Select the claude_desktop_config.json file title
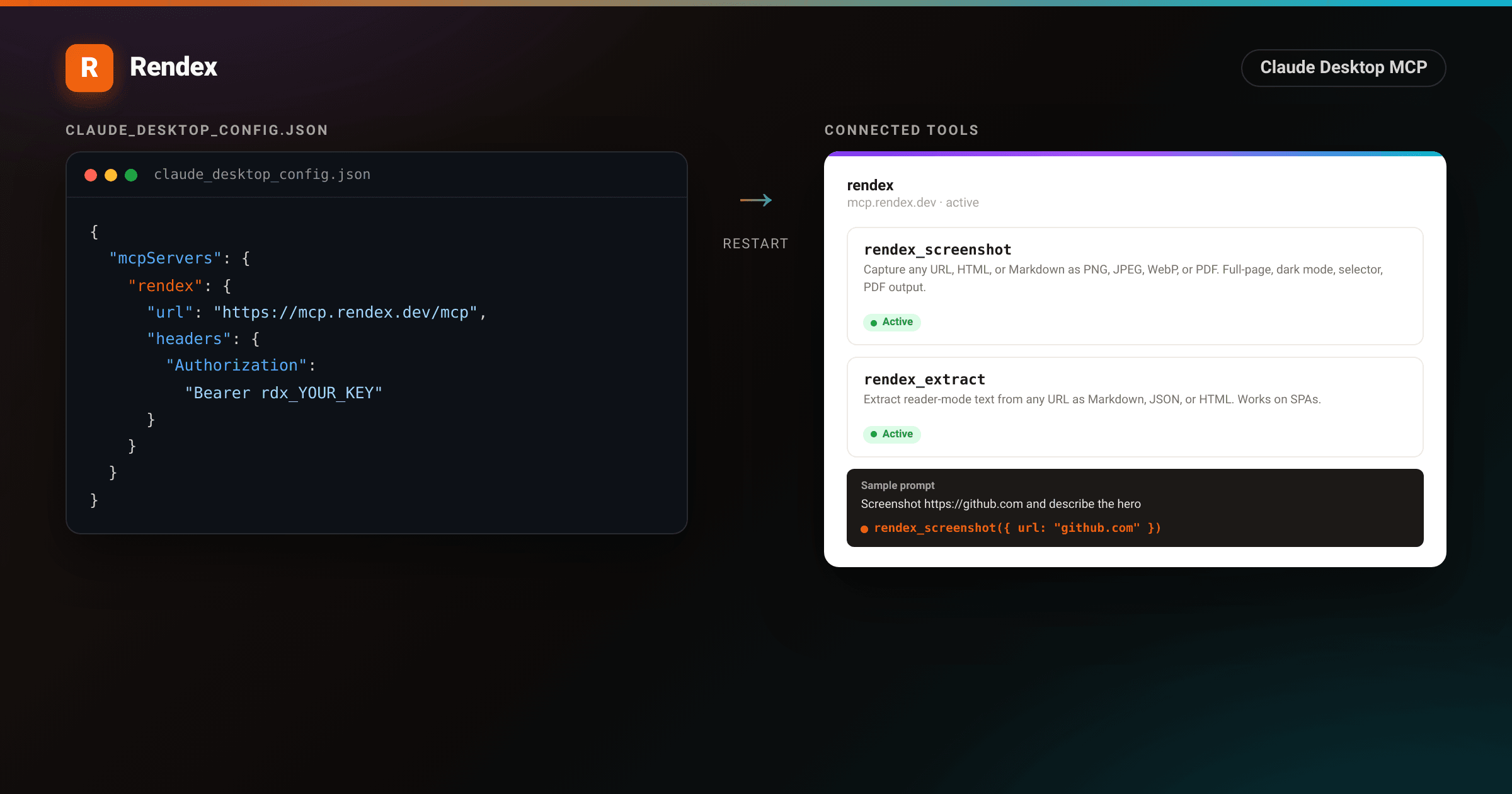Viewport: 1512px width, 794px height. pos(262,175)
